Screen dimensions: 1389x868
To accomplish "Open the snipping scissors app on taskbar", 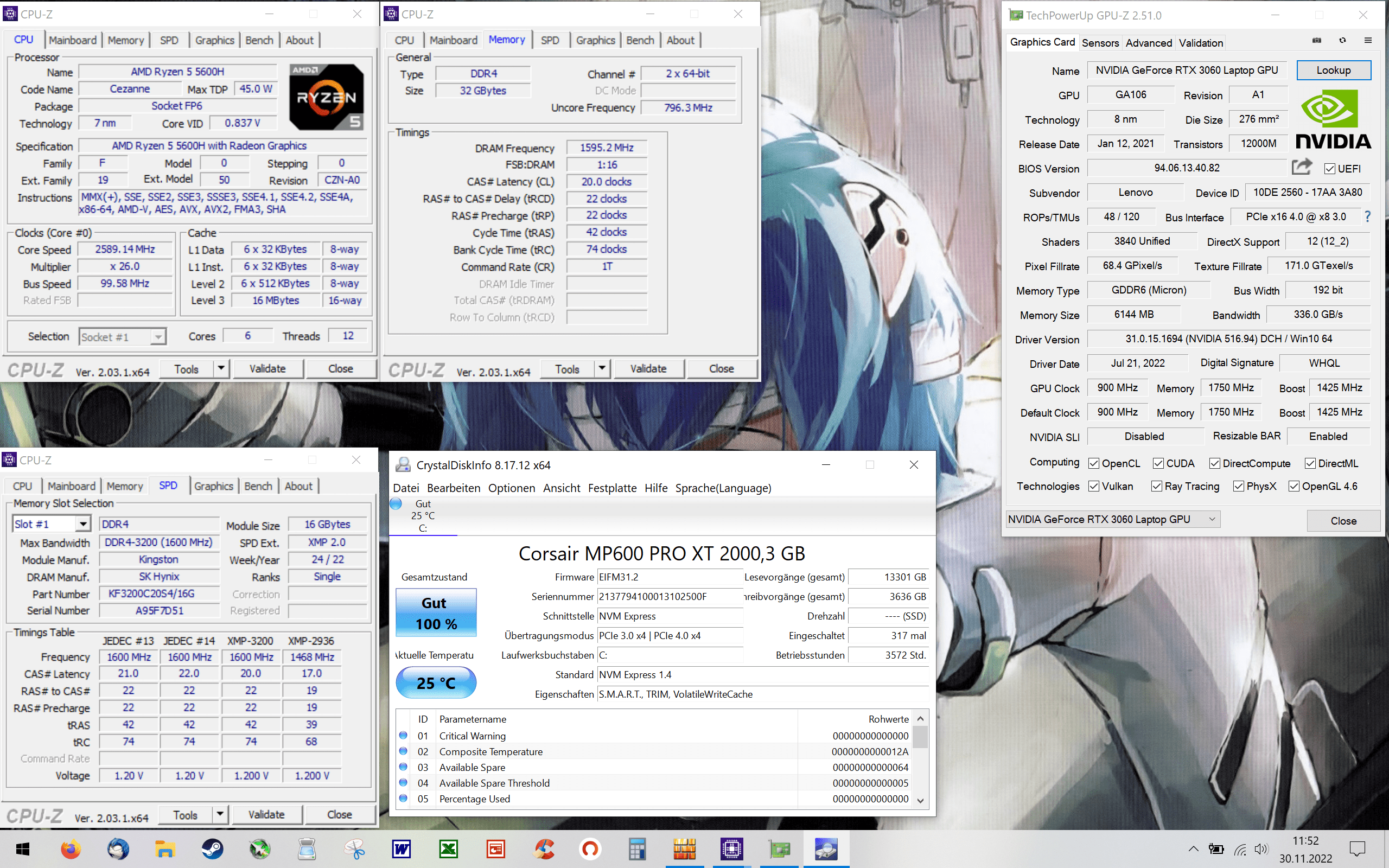I will (x=354, y=848).
